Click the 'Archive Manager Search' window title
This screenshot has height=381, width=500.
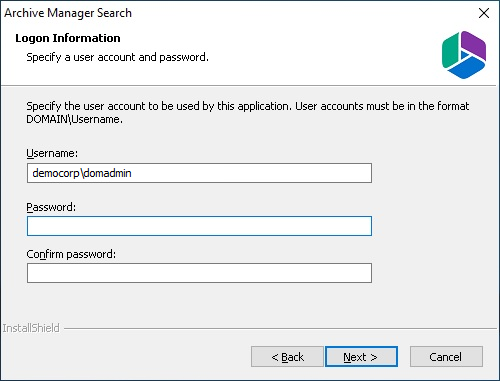[68, 13]
